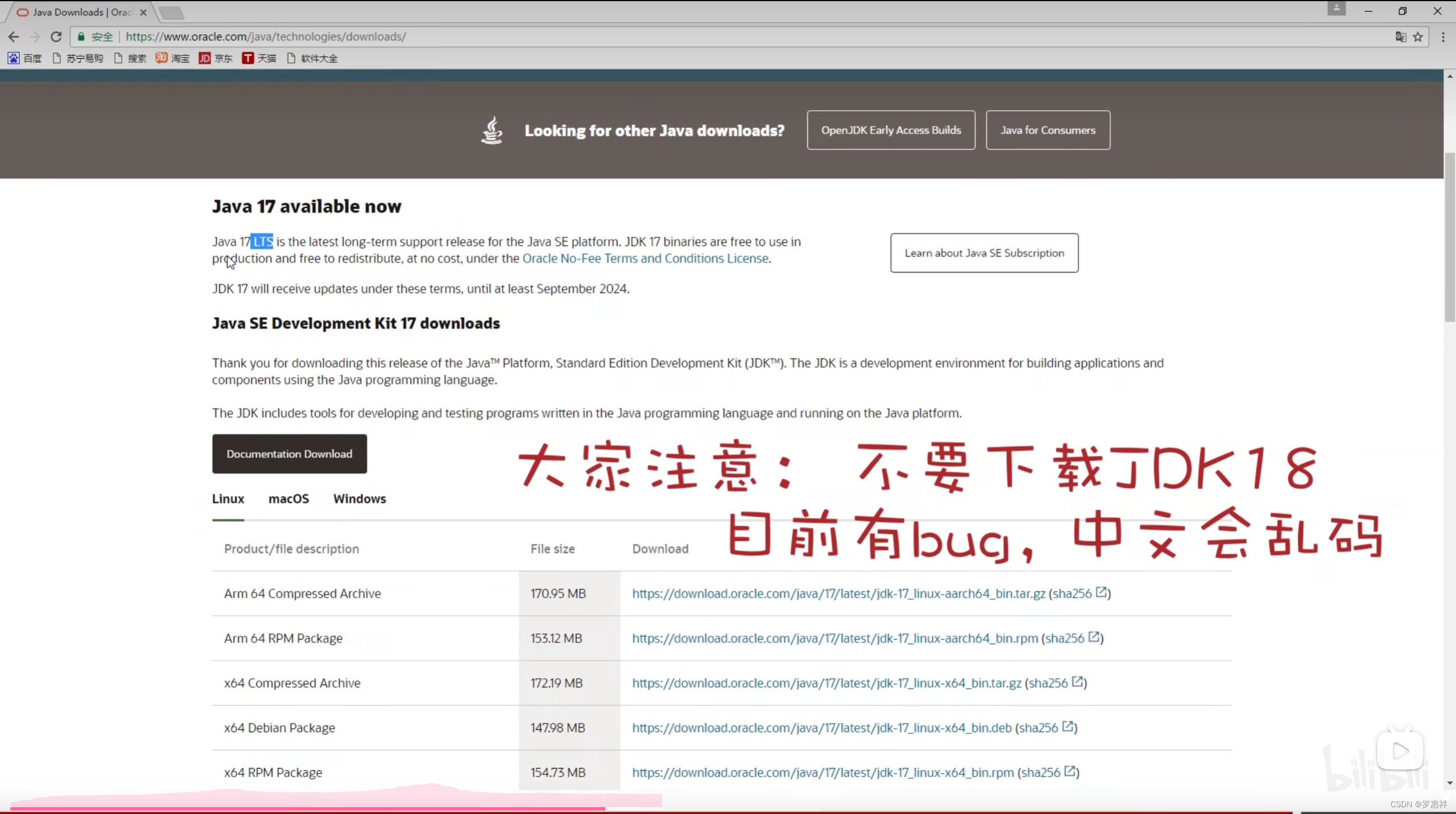Click the Documentation Download button
This screenshot has height=814, width=1456.
pyautogui.click(x=289, y=454)
